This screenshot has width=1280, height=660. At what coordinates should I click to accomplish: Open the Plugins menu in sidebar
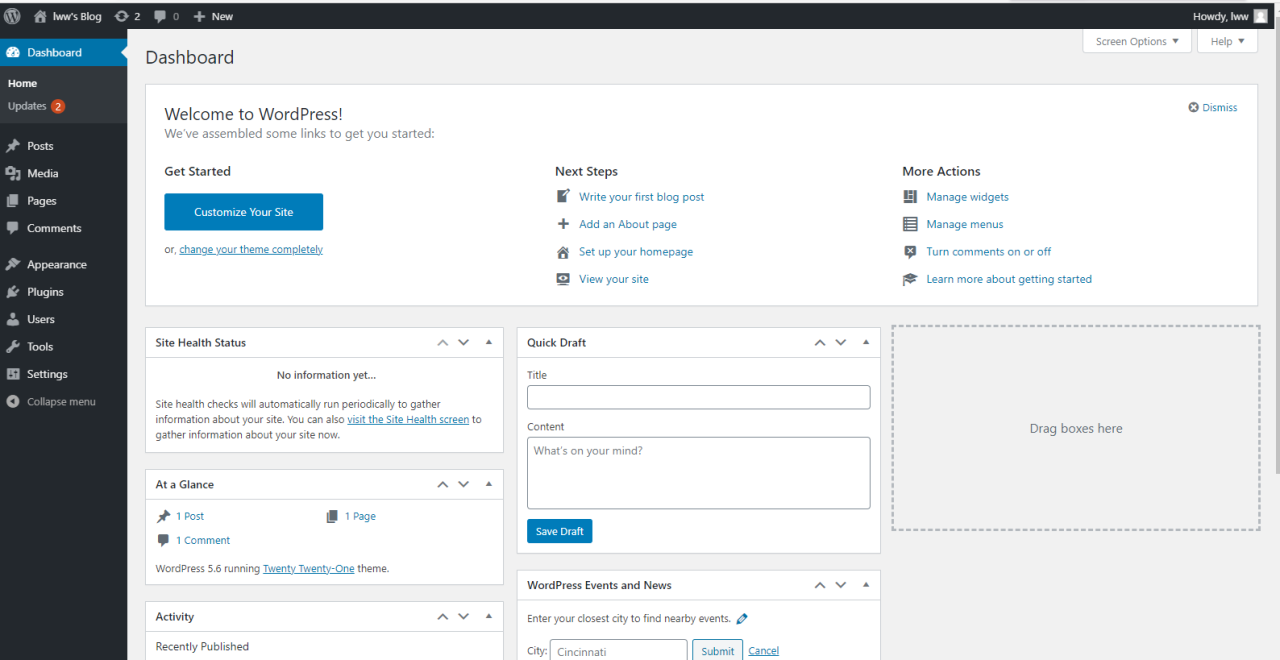click(45, 292)
